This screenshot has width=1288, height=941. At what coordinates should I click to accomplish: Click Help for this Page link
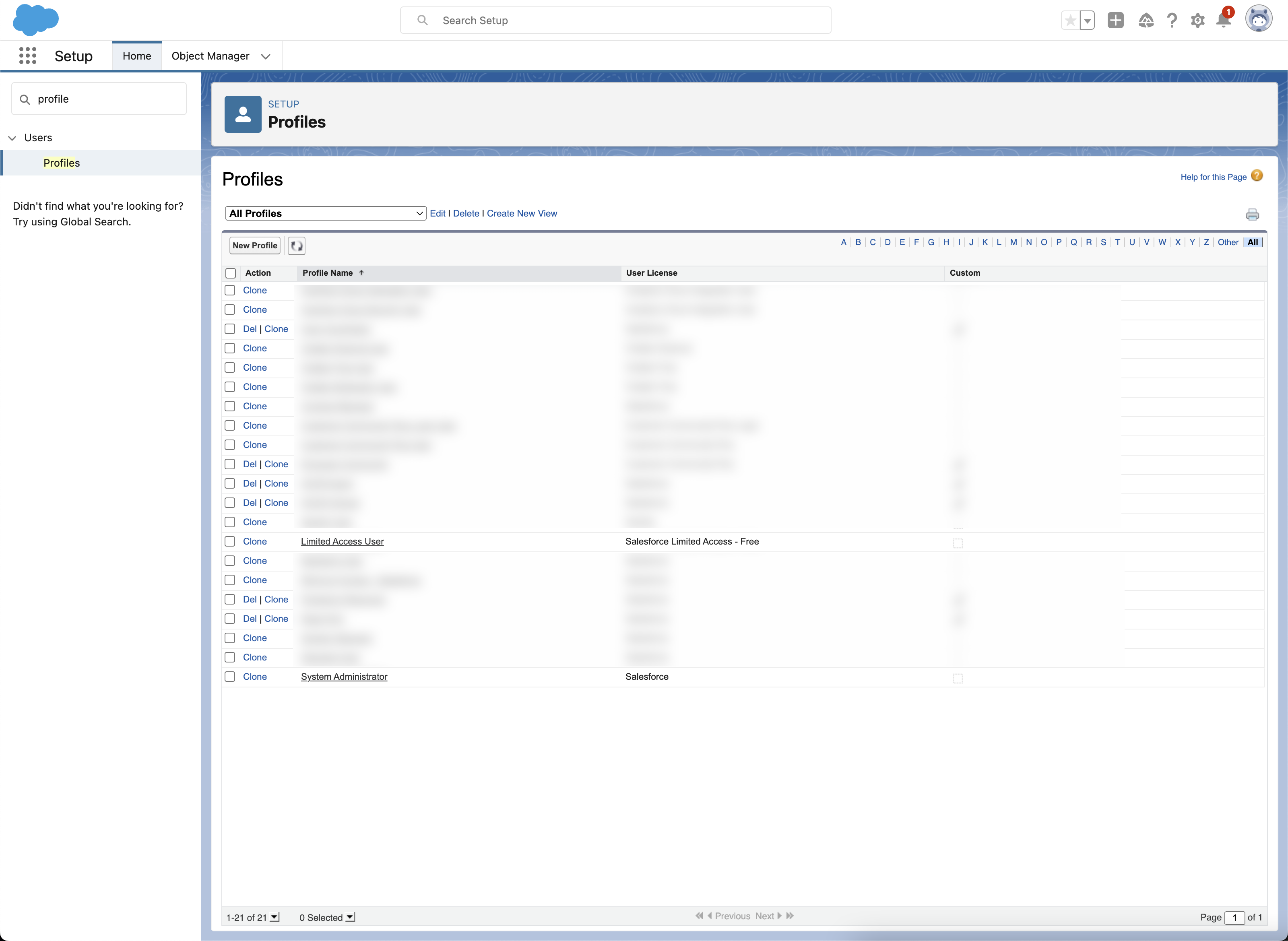pos(1214,177)
